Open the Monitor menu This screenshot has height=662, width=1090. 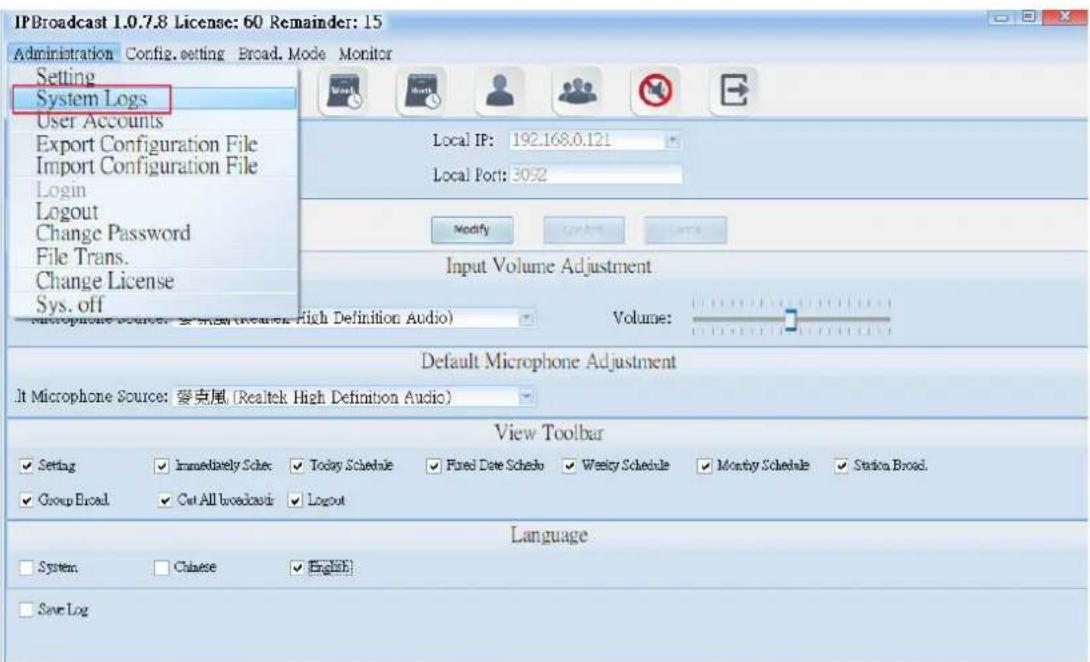point(366,54)
